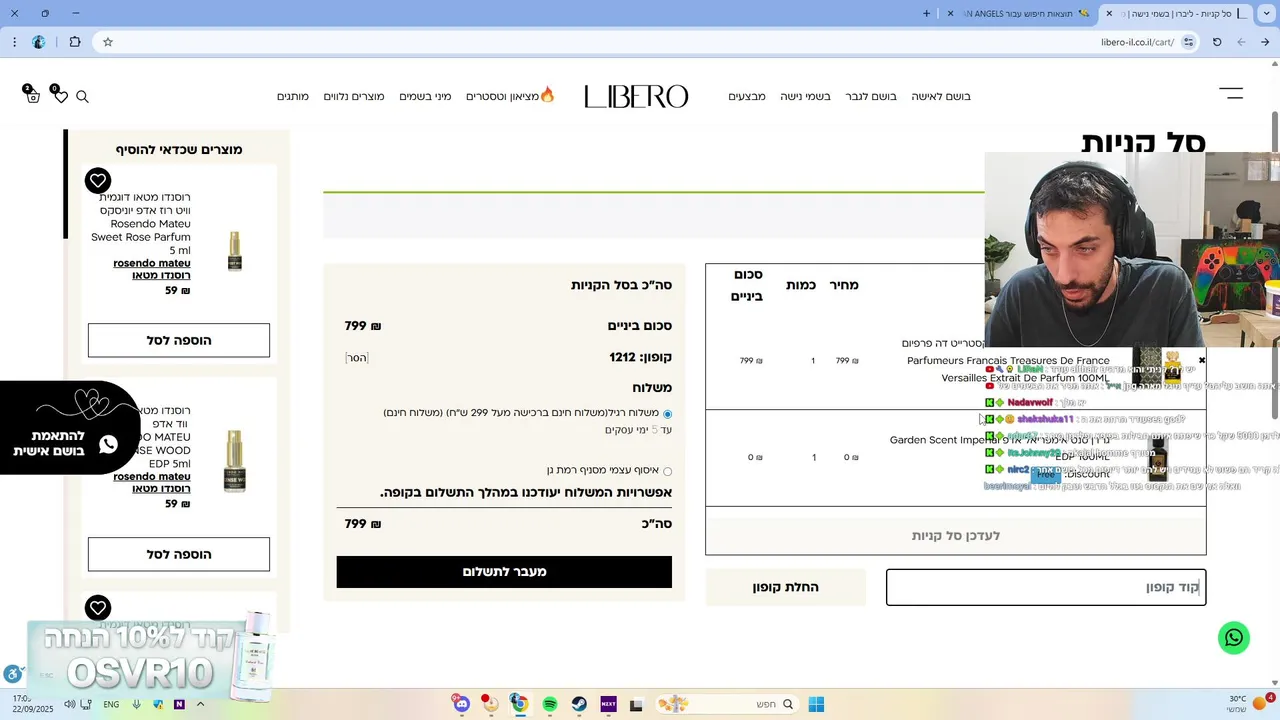1280x720 pixels.
Task: Click the taskbar search box חפש
Action: pos(727,704)
